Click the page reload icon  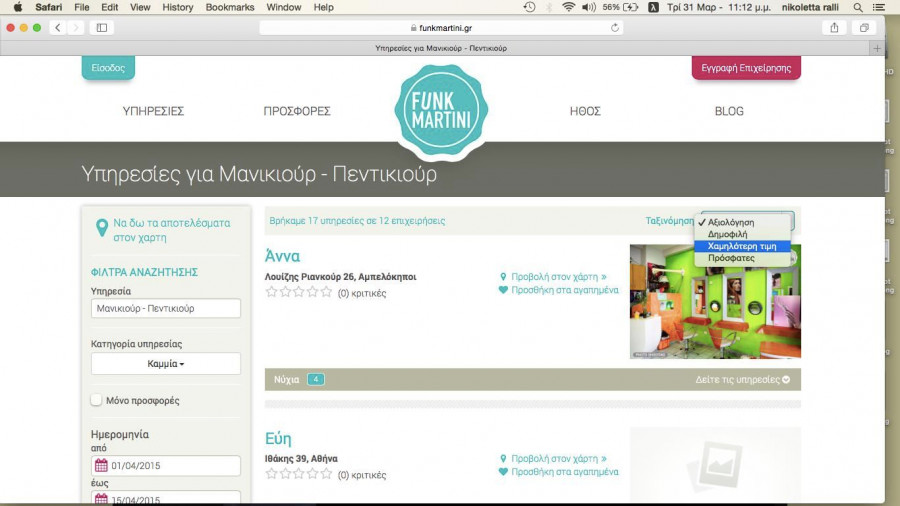615,27
